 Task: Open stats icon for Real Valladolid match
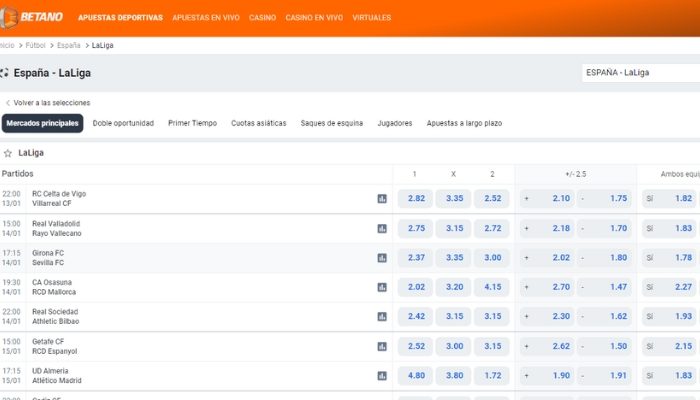coord(382,228)
